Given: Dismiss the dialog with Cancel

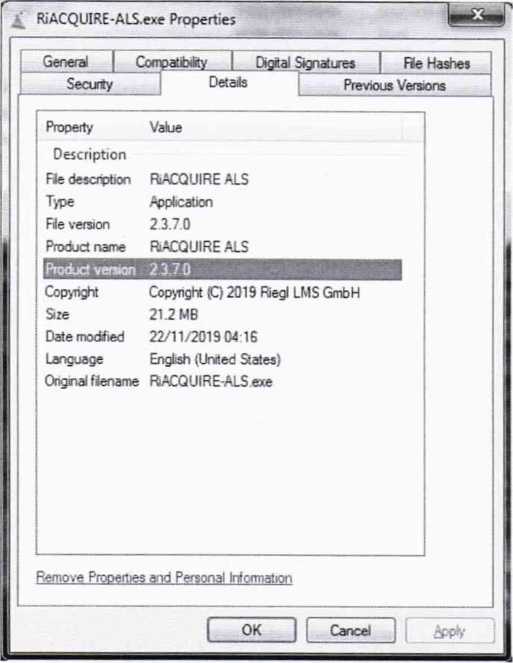Looking at the screenshot, I should click(x=351, y=630).
